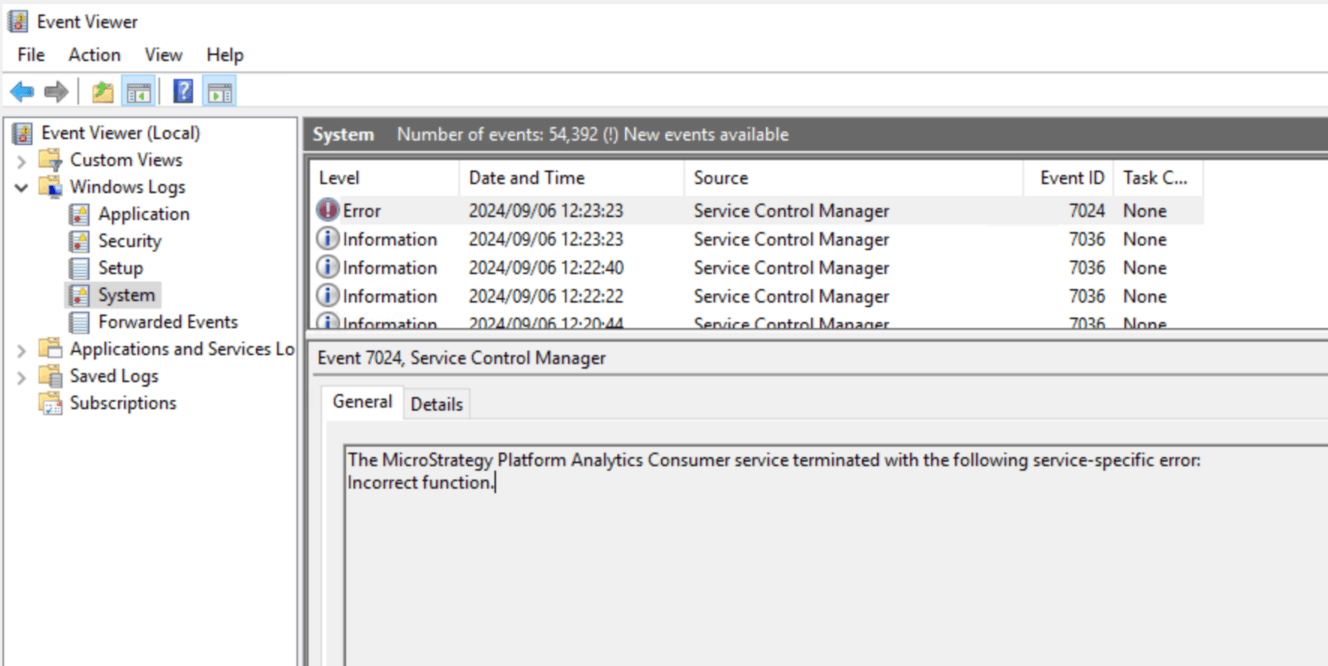Select the Error event row 7024
This screenshot has width=1328, height=666.
[757, 210]
